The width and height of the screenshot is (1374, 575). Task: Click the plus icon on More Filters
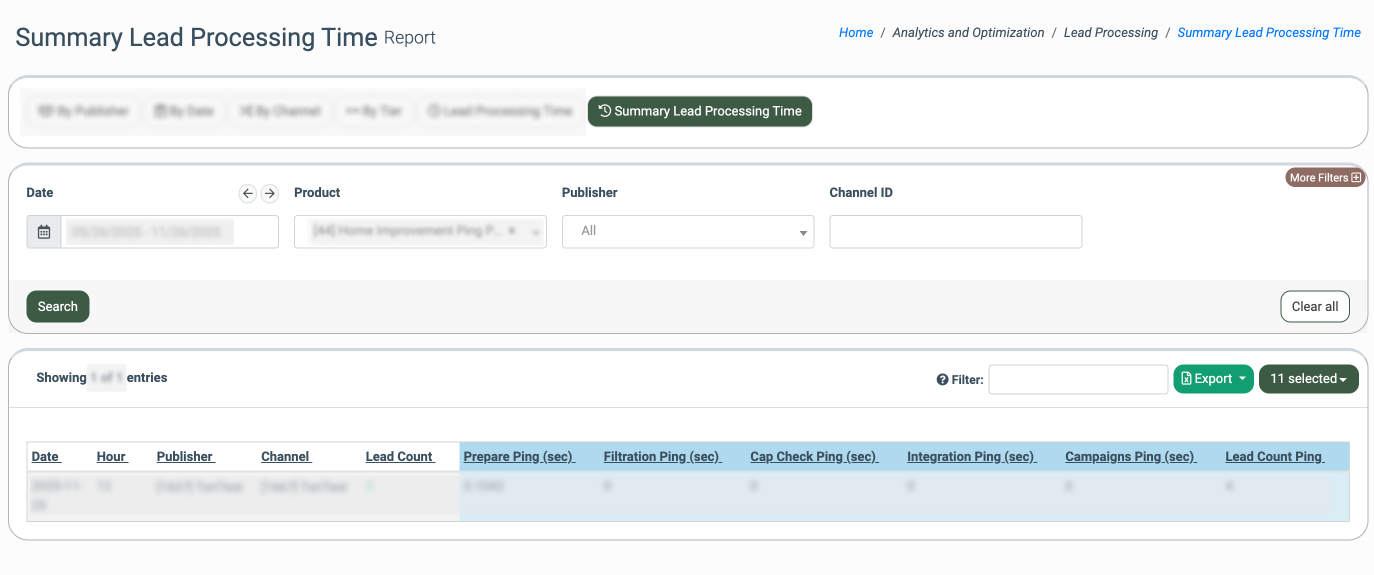pos(1356,178)
